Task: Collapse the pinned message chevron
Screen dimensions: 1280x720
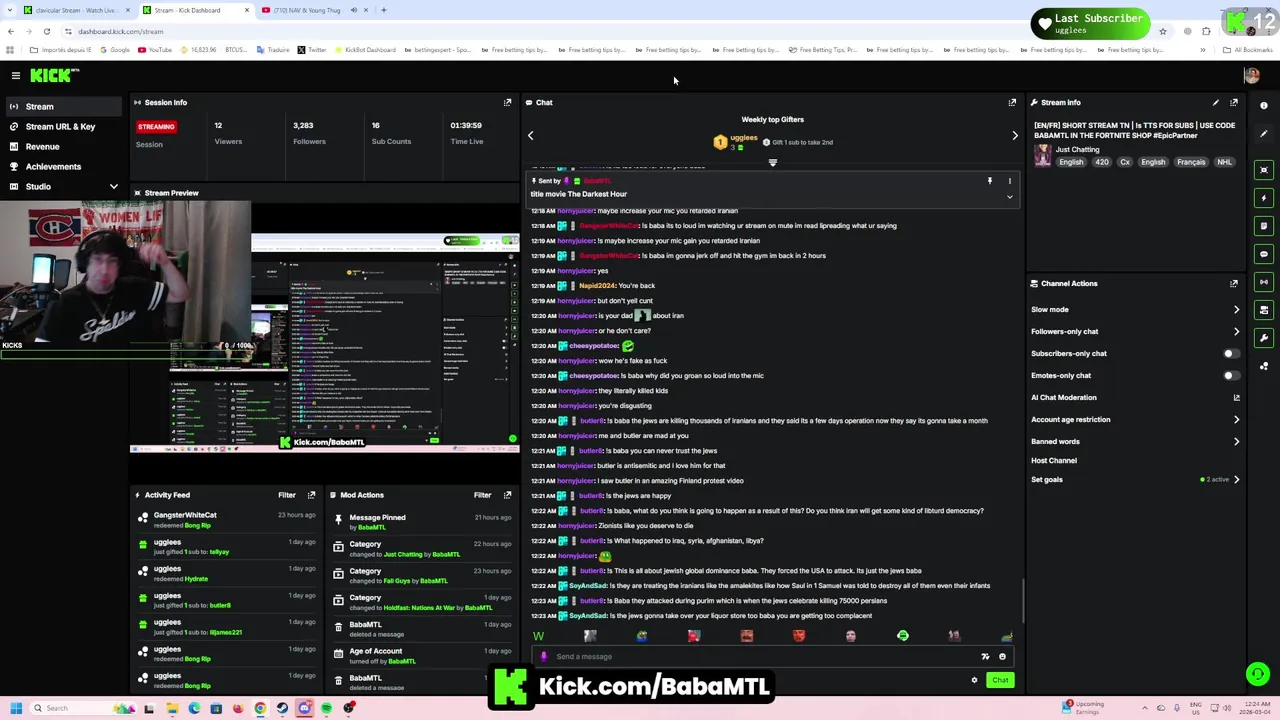Action: point(1009,197)
